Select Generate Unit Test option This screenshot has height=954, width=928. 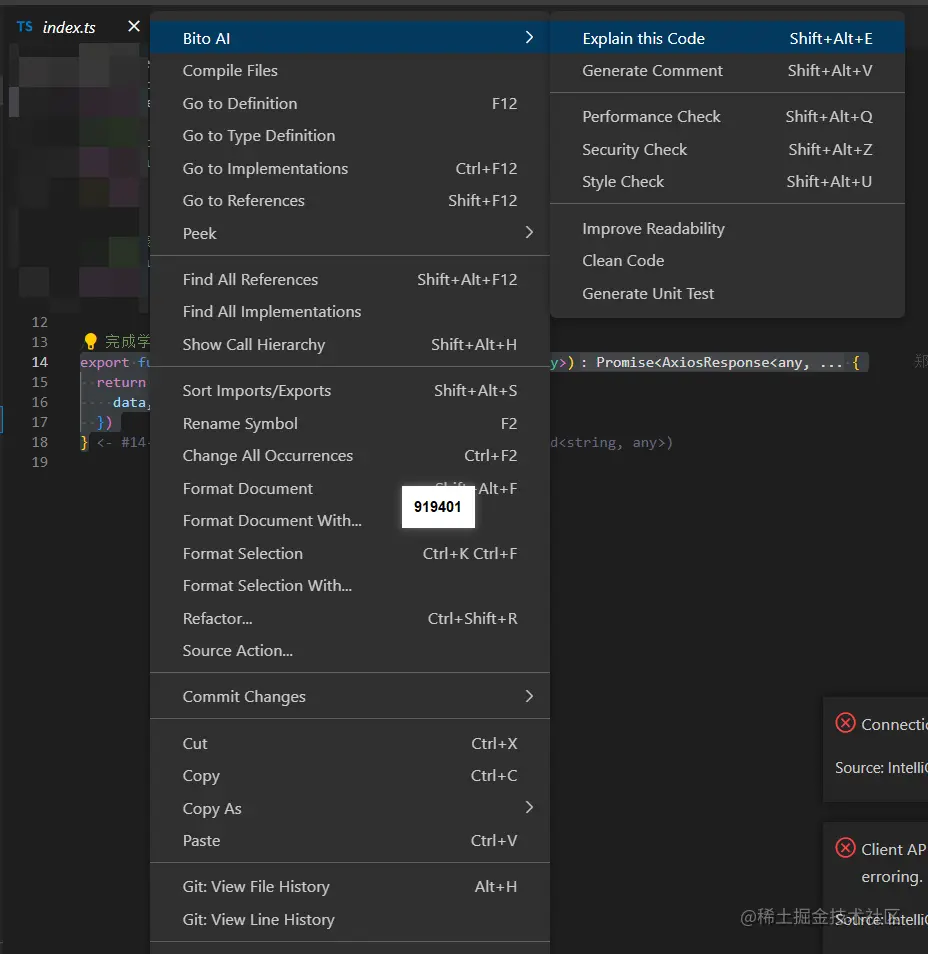(x=727, y=293)
